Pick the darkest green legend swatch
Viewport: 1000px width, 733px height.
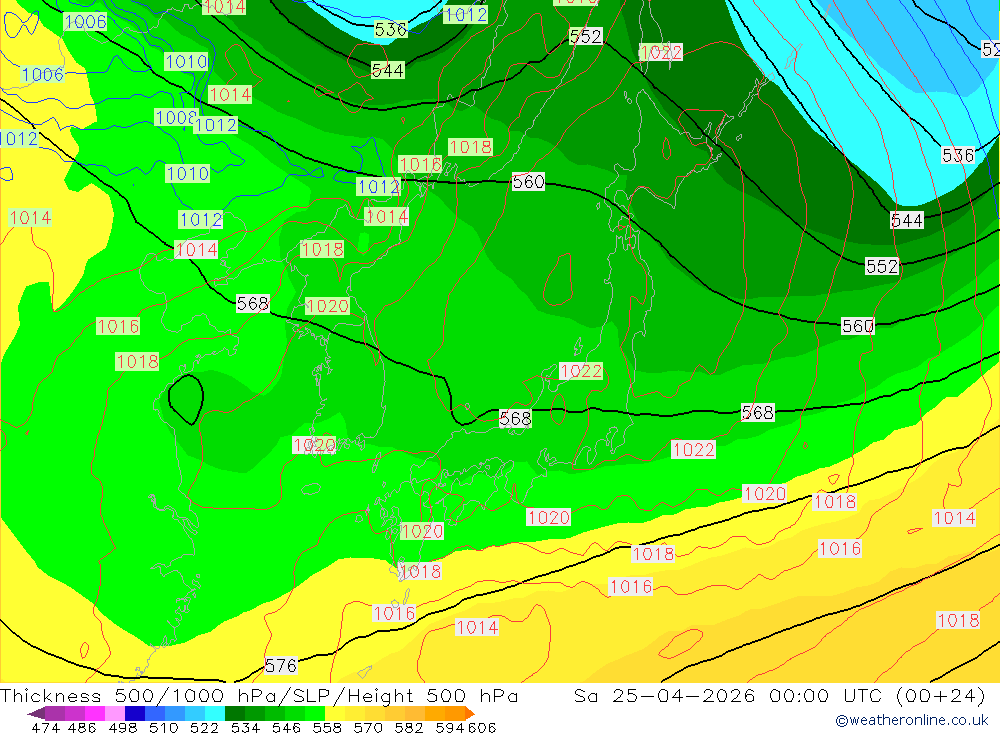(235, 713)
